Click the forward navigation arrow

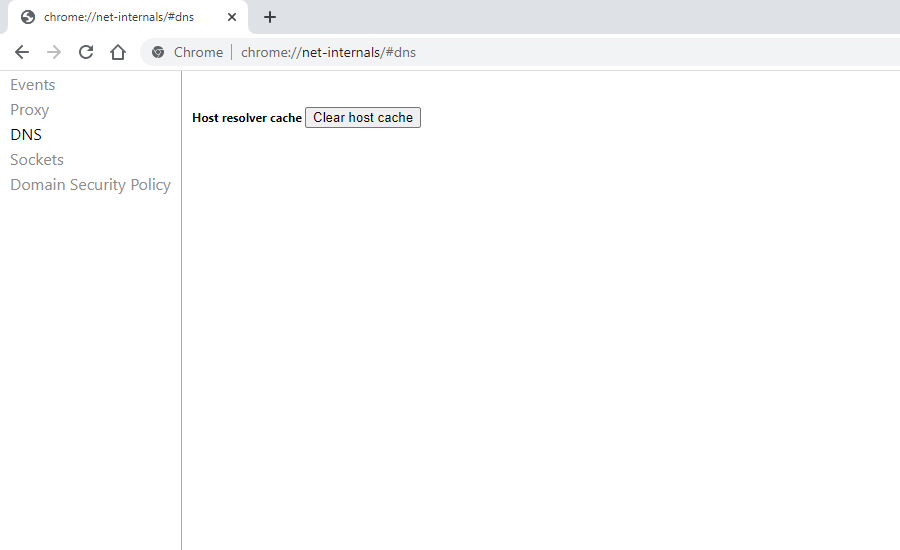pos(54,52)
